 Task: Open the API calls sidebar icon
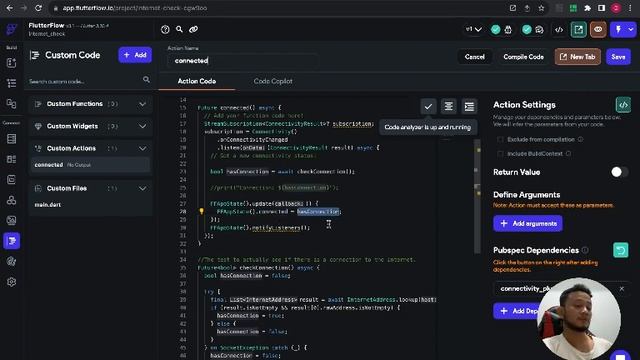11,200
